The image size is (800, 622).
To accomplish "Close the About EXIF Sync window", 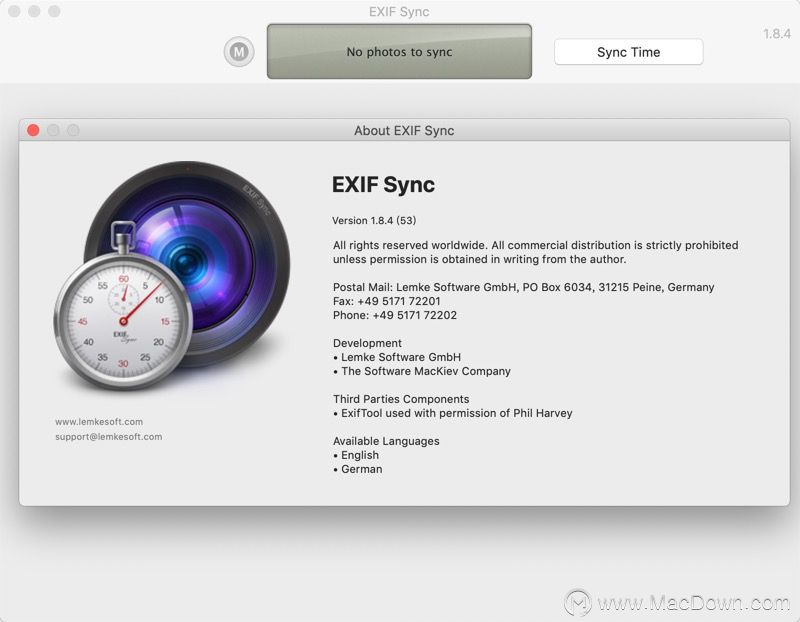I will click(34, 130).
